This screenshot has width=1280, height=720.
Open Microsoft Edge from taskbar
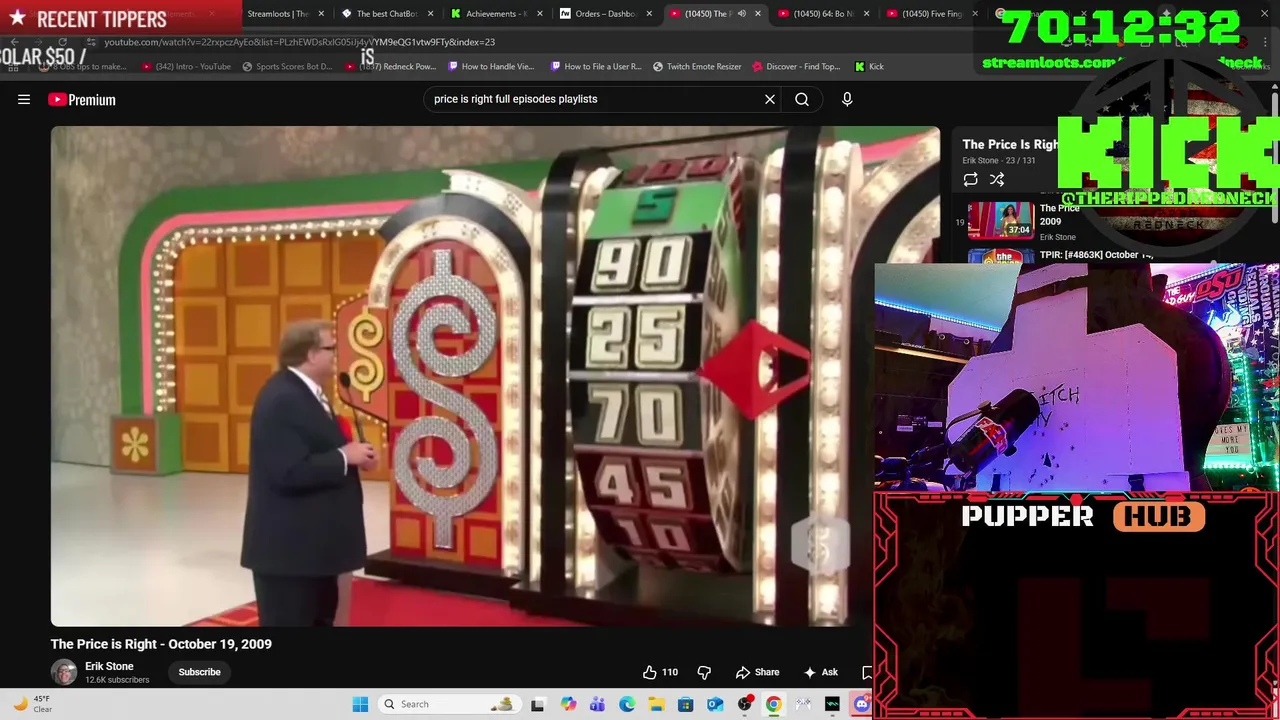pyautogui.click(x=627, y=704)
